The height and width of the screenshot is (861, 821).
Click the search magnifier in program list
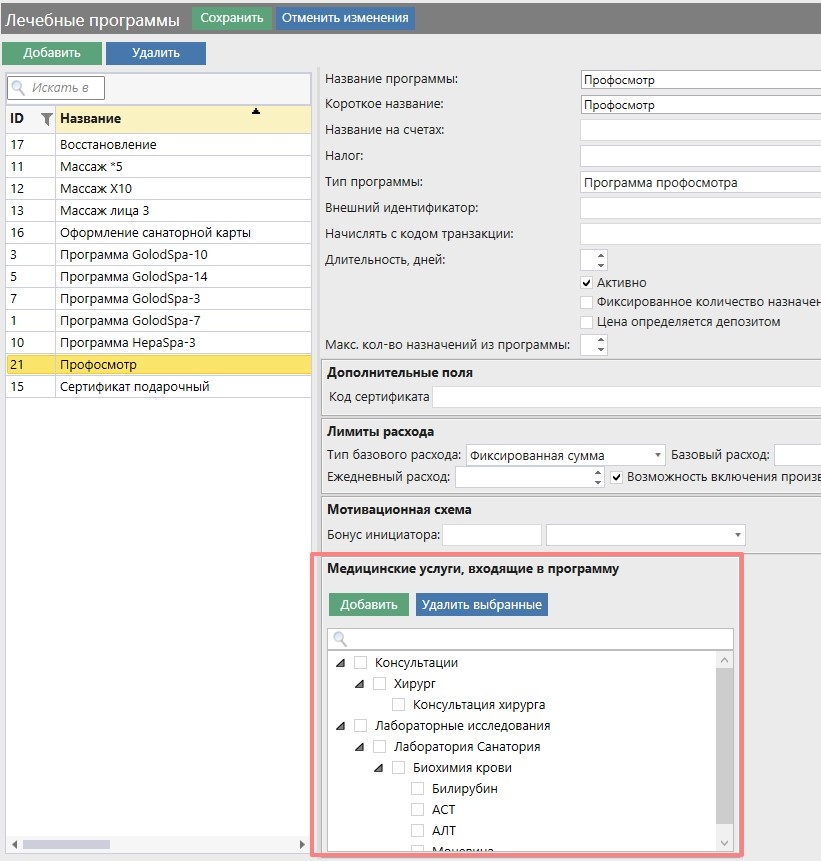tap(19, 88)
